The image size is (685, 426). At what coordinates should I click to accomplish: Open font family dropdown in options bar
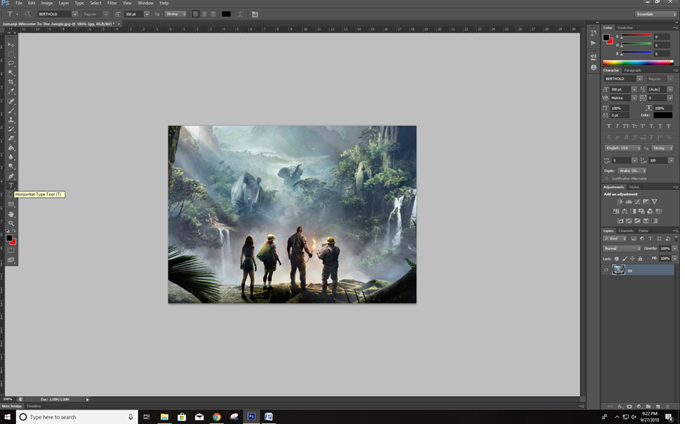(x=75, y=14)
